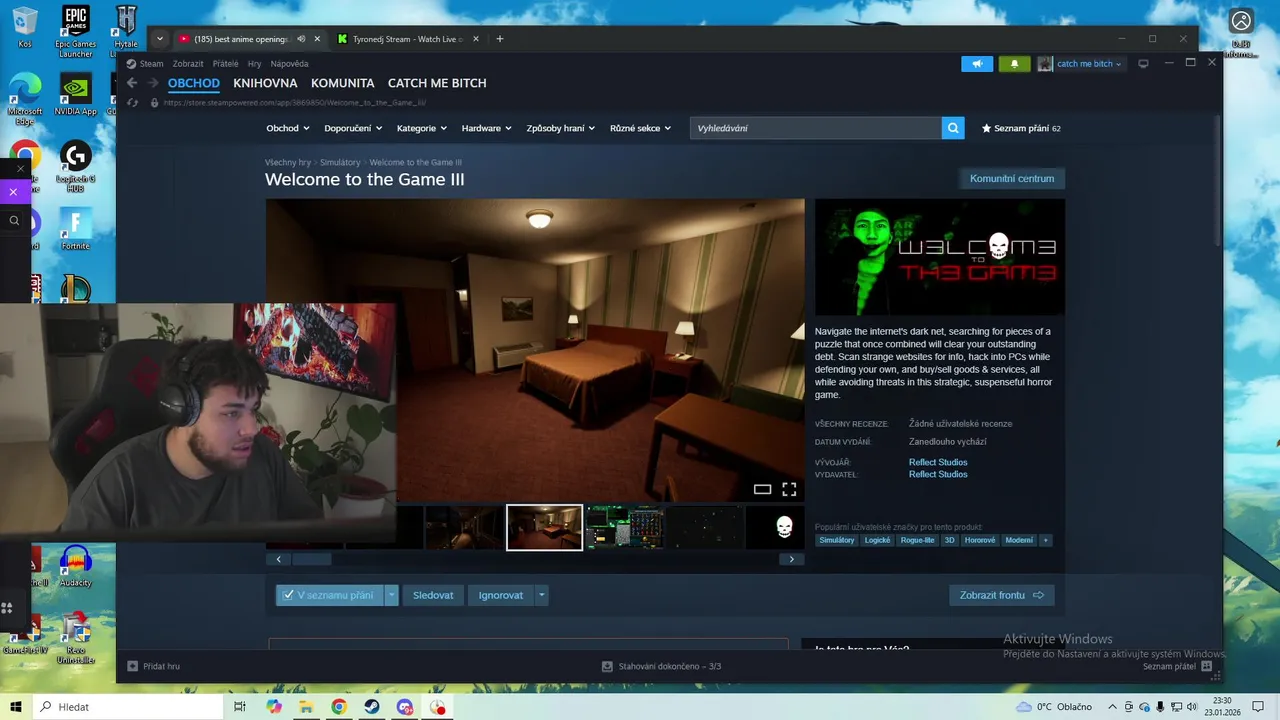Screen dimensions: 1280x720
Task: Open Discord from the Windows taskbar
Action: click(404, 707)
